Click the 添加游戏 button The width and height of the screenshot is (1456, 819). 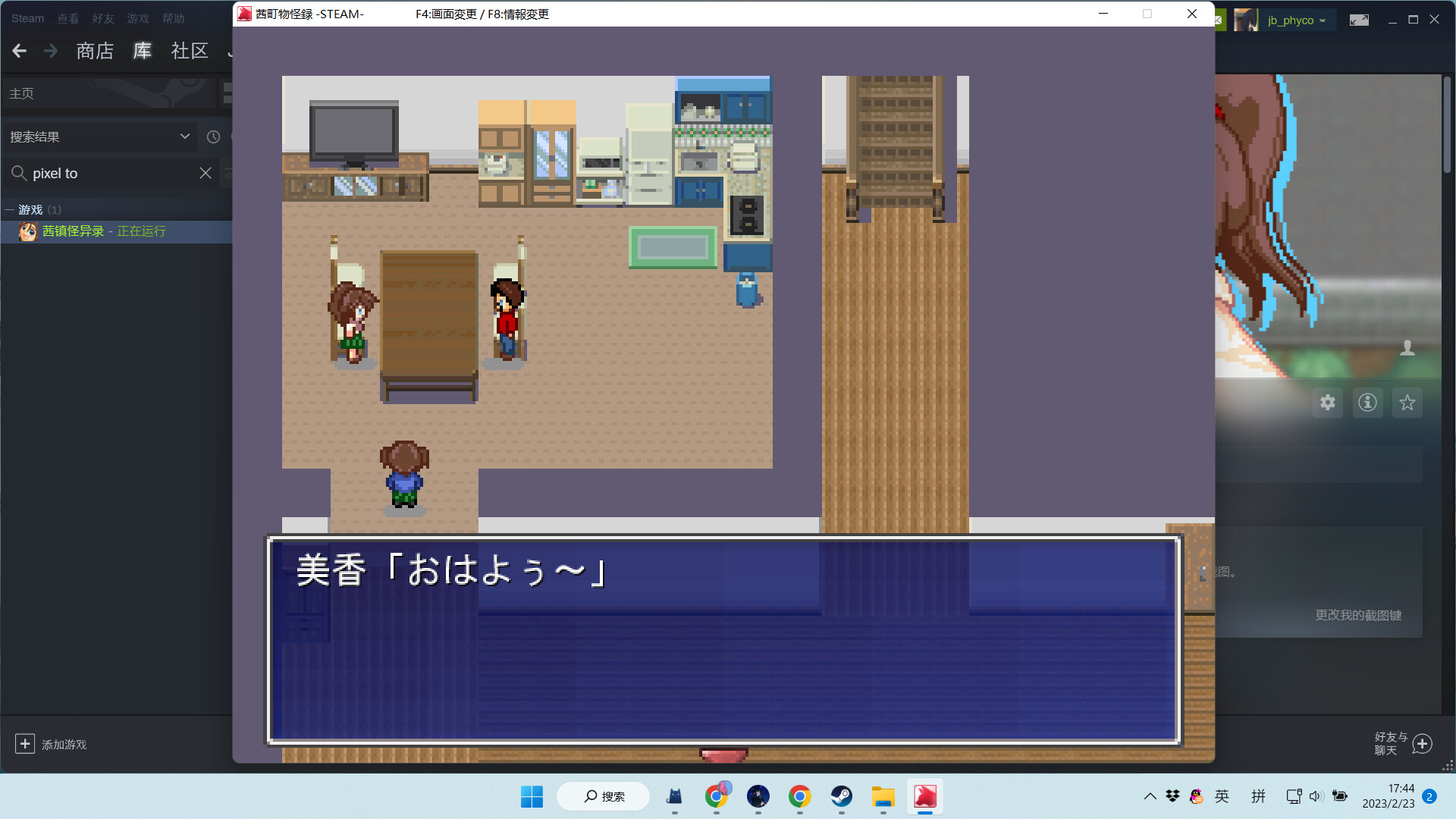point(52,744)
